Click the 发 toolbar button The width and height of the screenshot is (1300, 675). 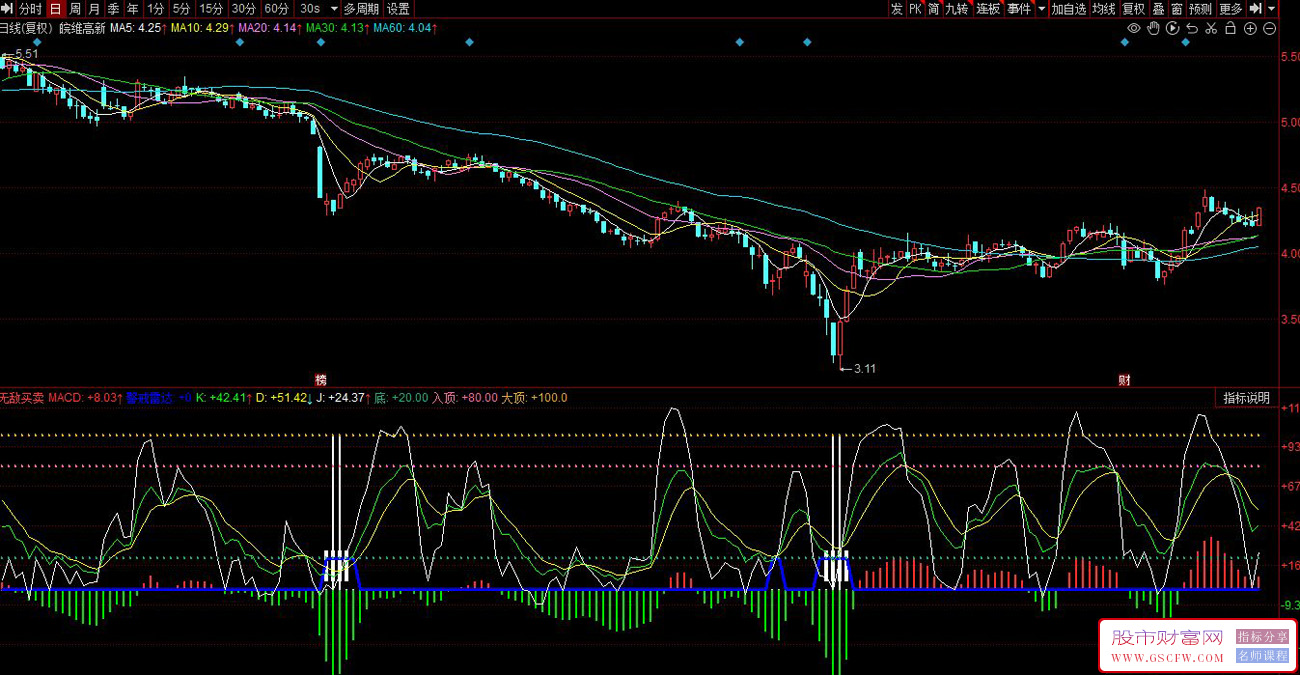click(896, 8)
